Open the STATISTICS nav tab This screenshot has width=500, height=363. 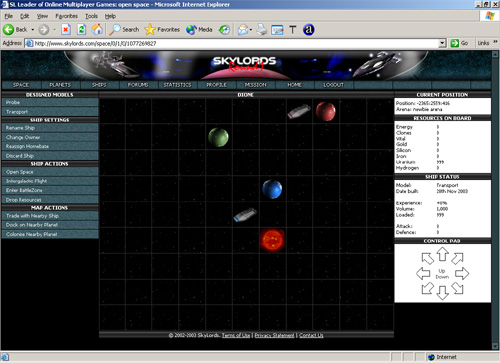pos(177,85)
